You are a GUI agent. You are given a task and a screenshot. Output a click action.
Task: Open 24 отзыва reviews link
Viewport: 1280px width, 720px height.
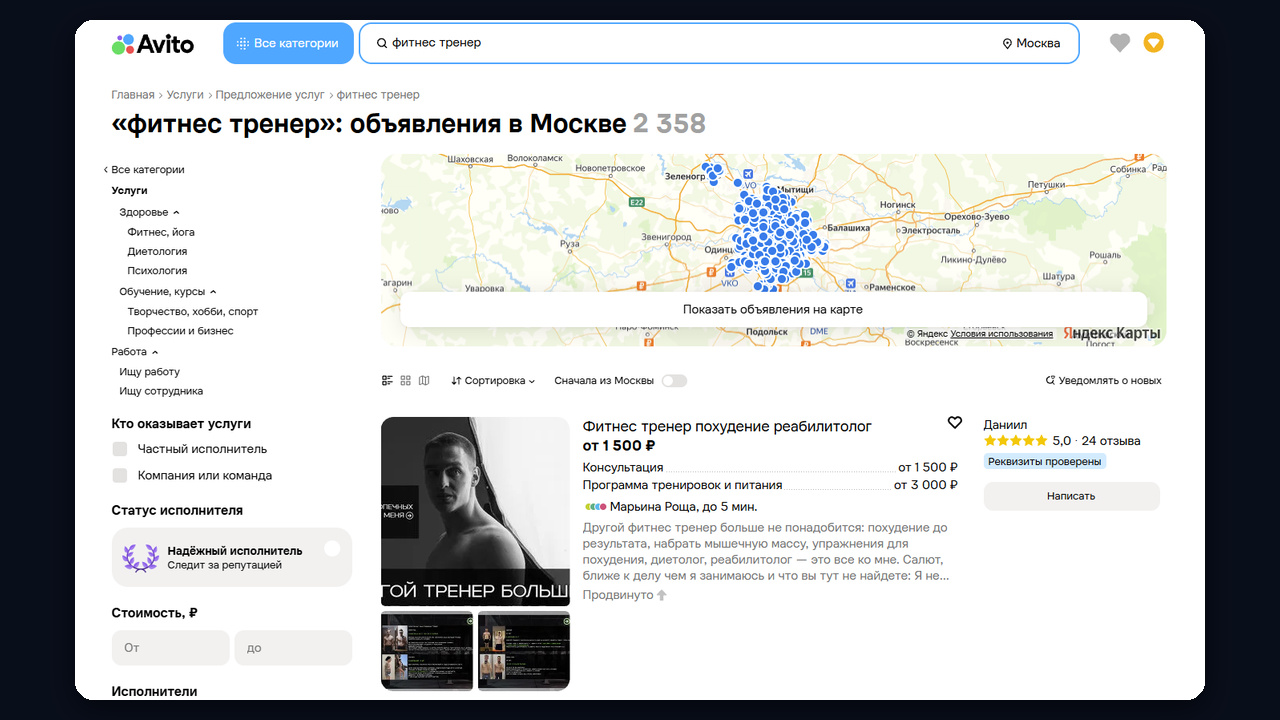point(1110,441)
